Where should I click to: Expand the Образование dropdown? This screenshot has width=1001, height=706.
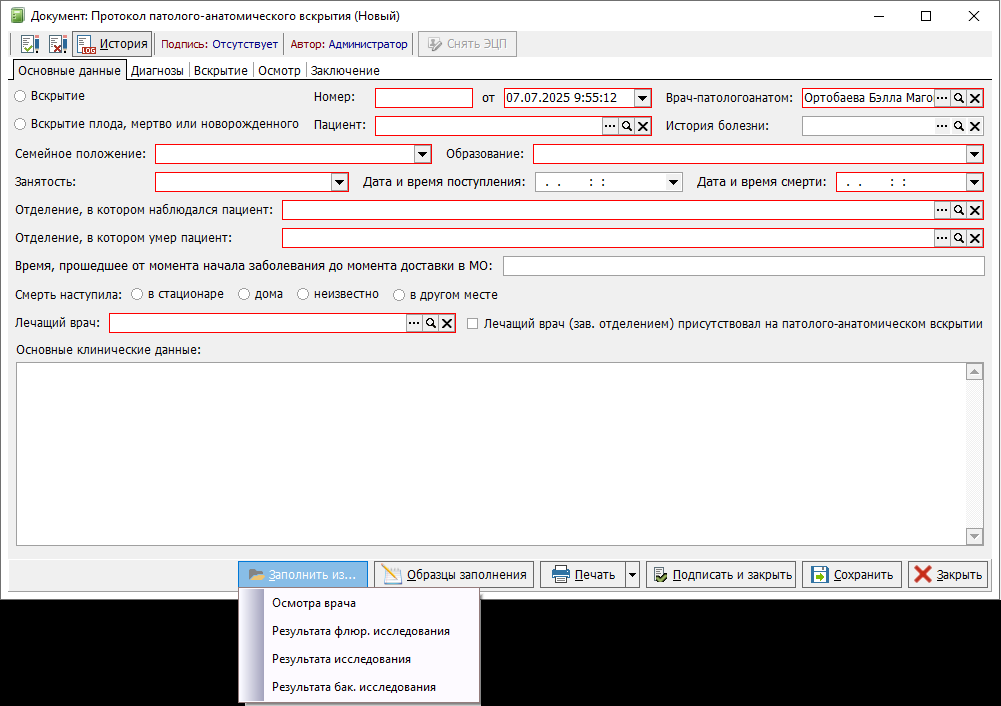pos(974,154)
